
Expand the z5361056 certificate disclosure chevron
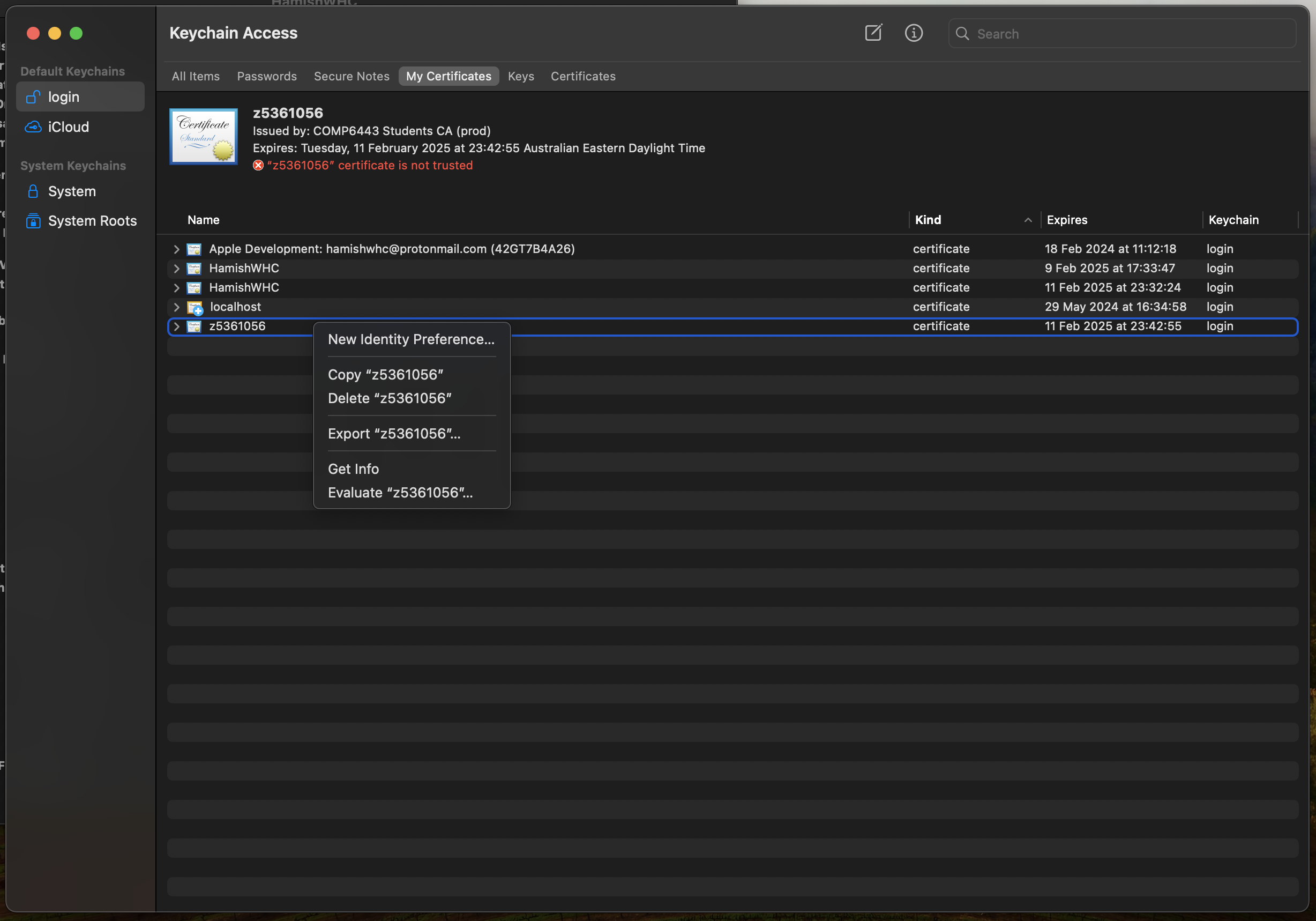pos(176,327)
